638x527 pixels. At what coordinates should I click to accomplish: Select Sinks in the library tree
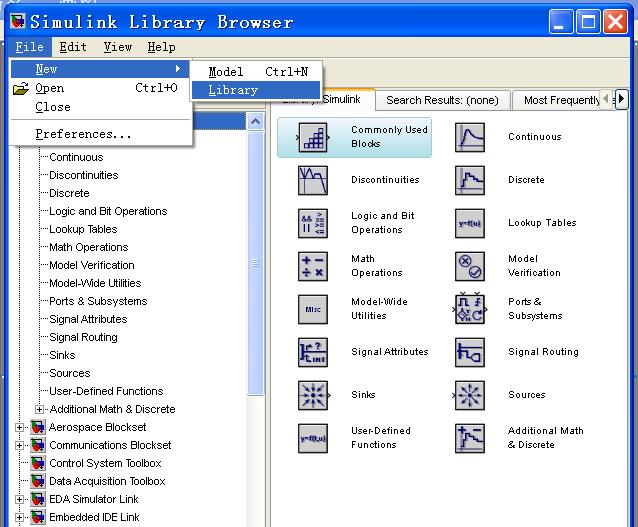[62, 355]
